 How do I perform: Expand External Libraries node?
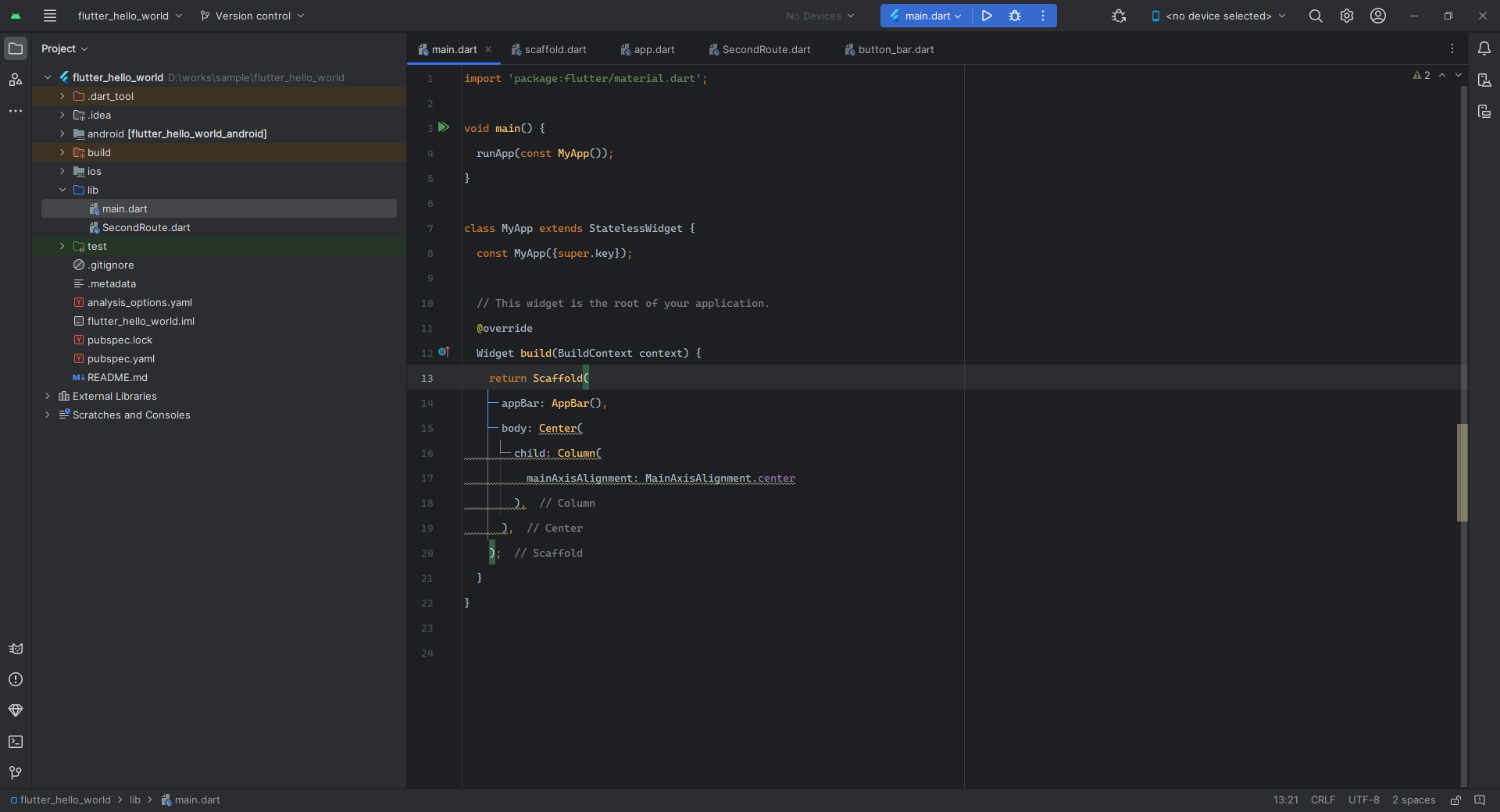point(48,396)
